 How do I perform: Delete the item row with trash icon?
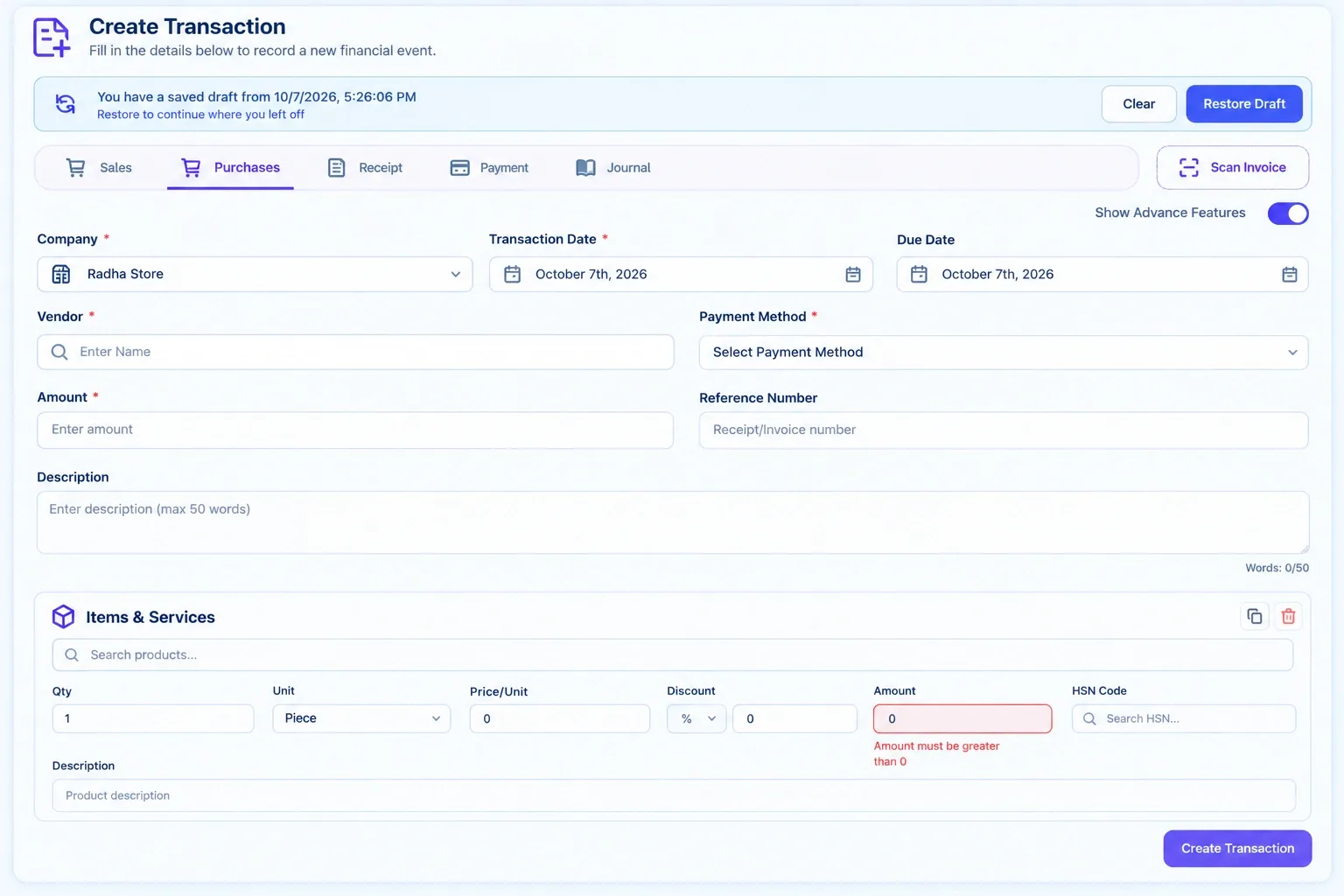1288,616
